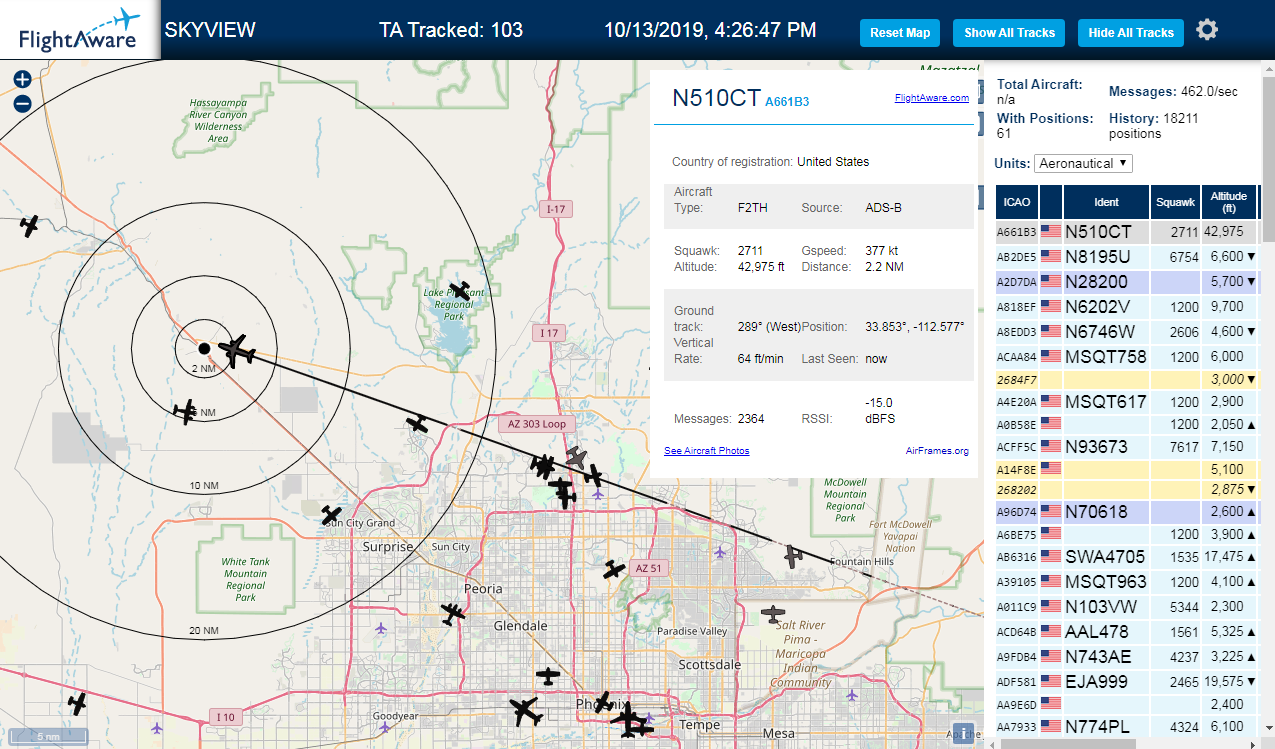Select the aircraft between Peoria and Glendale

coord(453,613)
